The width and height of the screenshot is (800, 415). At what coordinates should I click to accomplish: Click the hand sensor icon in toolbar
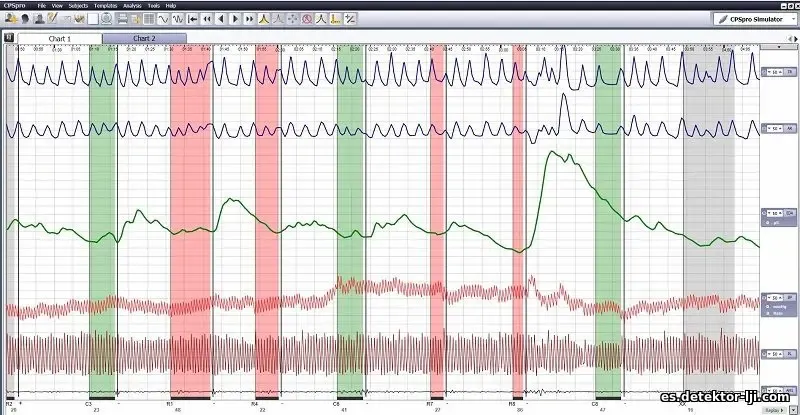click(x=79, y=19)
